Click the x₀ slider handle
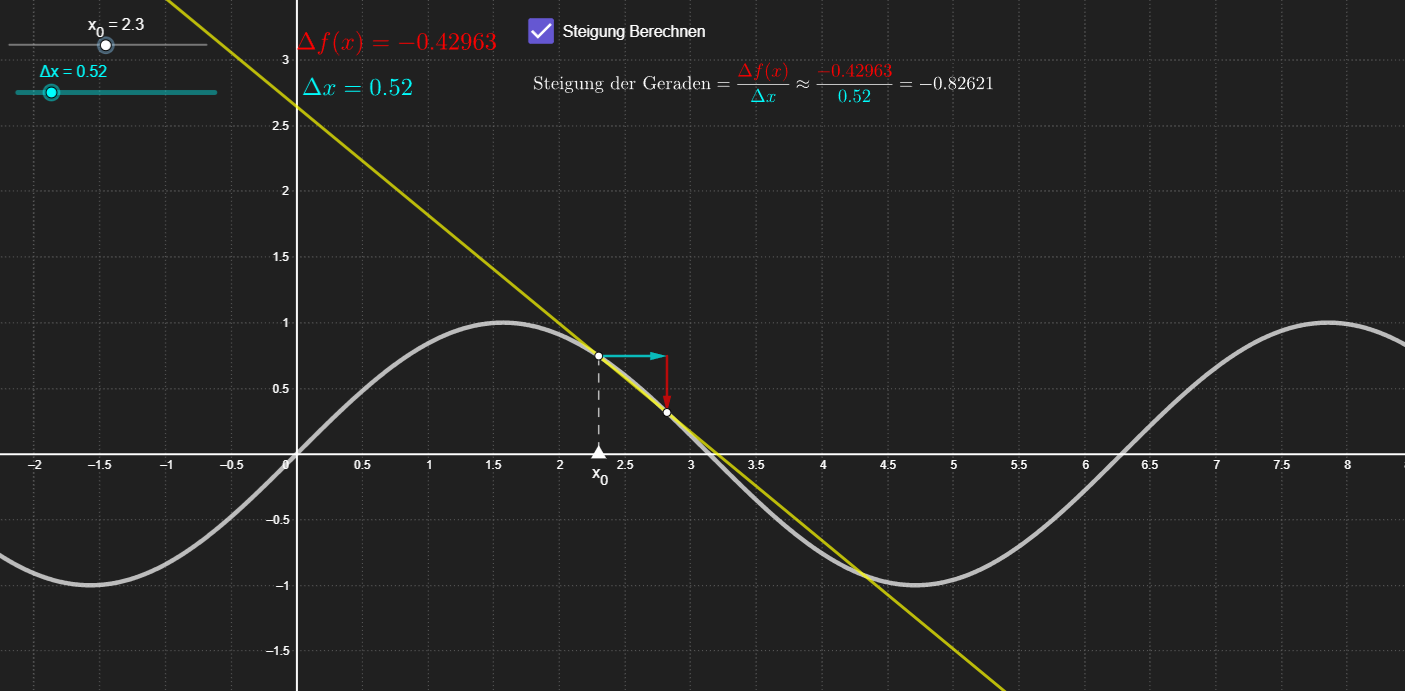 105,45
